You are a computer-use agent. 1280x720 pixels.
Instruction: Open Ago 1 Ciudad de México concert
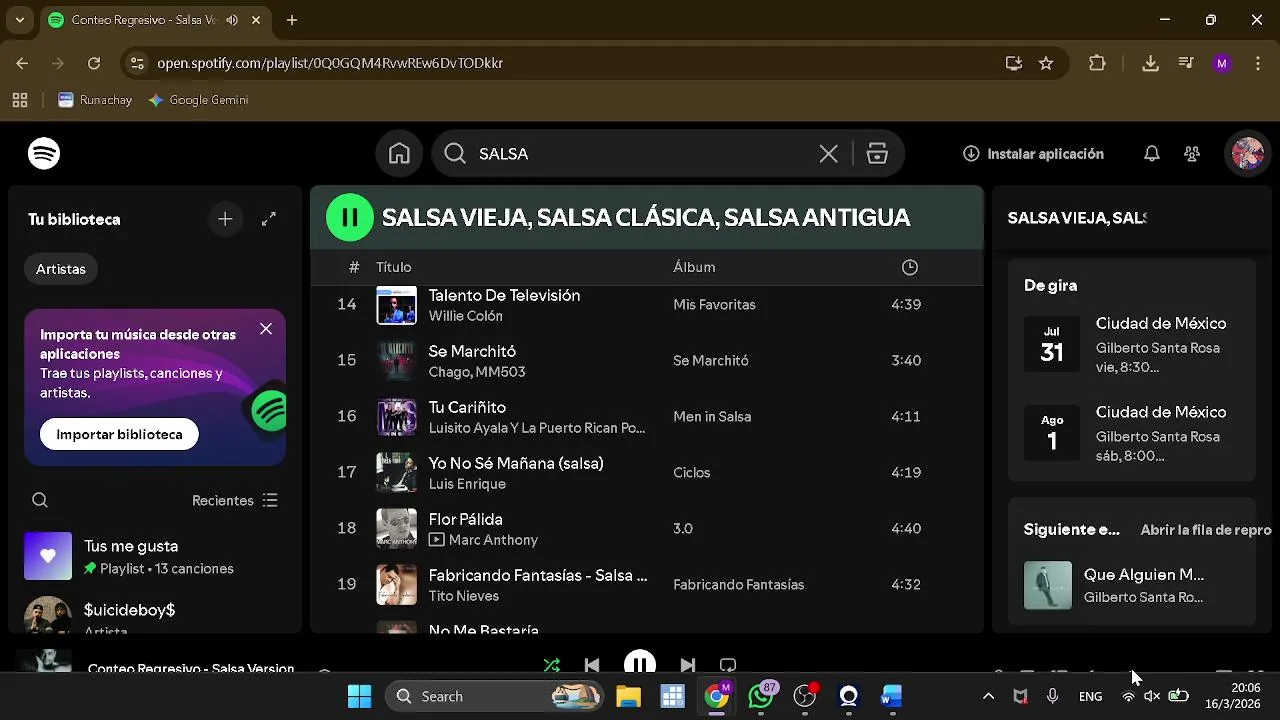pyautogui.click(x=1132, y=433)
